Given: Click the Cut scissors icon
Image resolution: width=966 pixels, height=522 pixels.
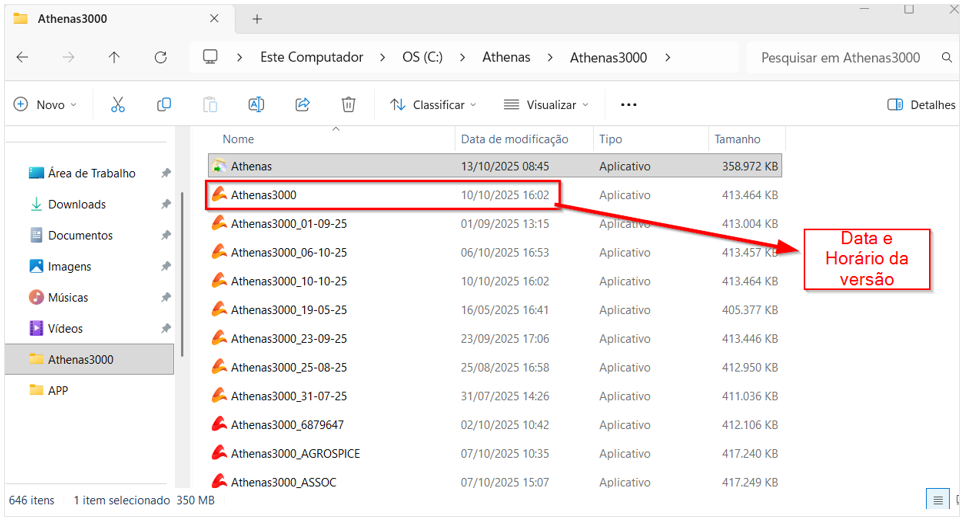Looking at the screenshot, I should click(x=117, y=104).
